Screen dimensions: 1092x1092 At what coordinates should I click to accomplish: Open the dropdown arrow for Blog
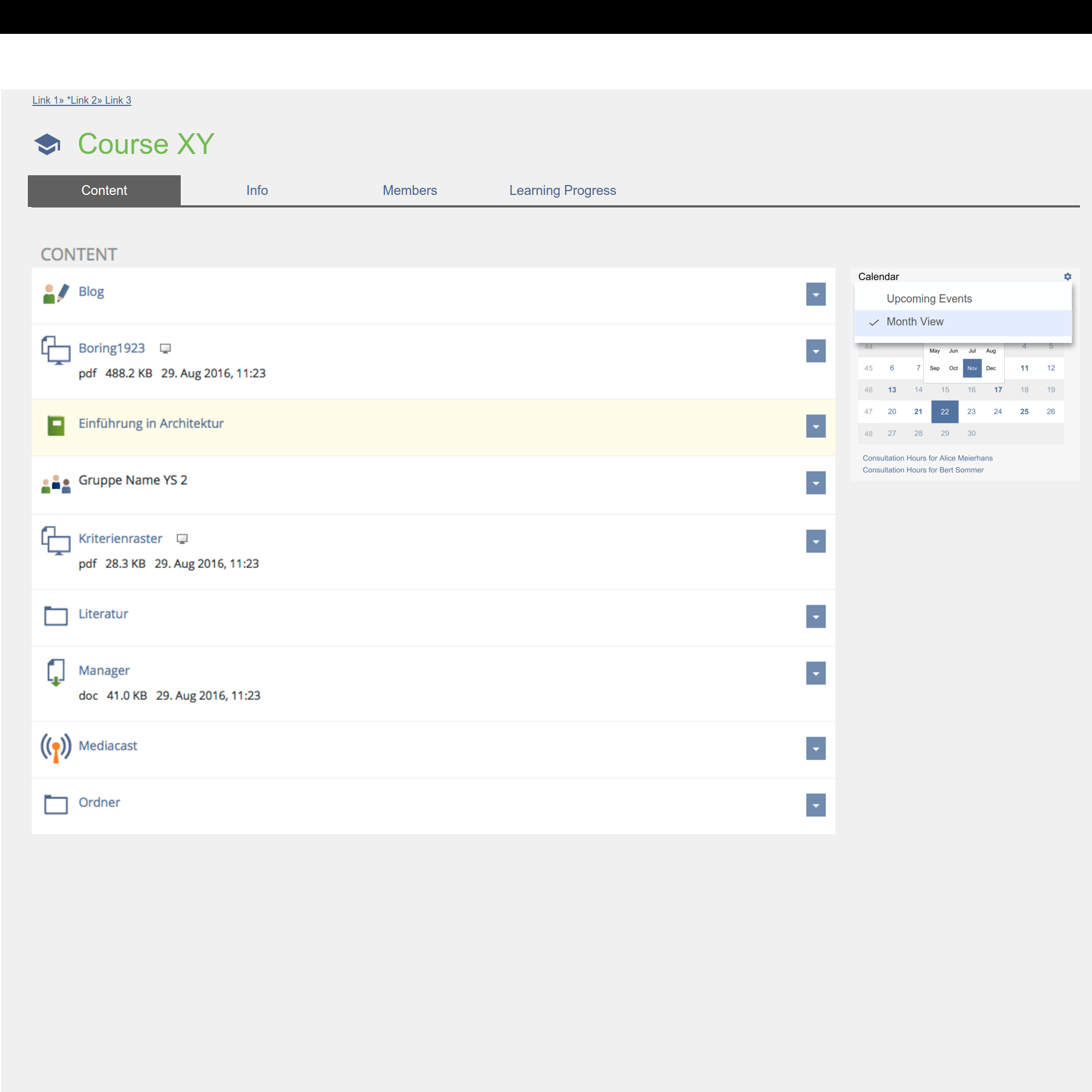point(816,294)
